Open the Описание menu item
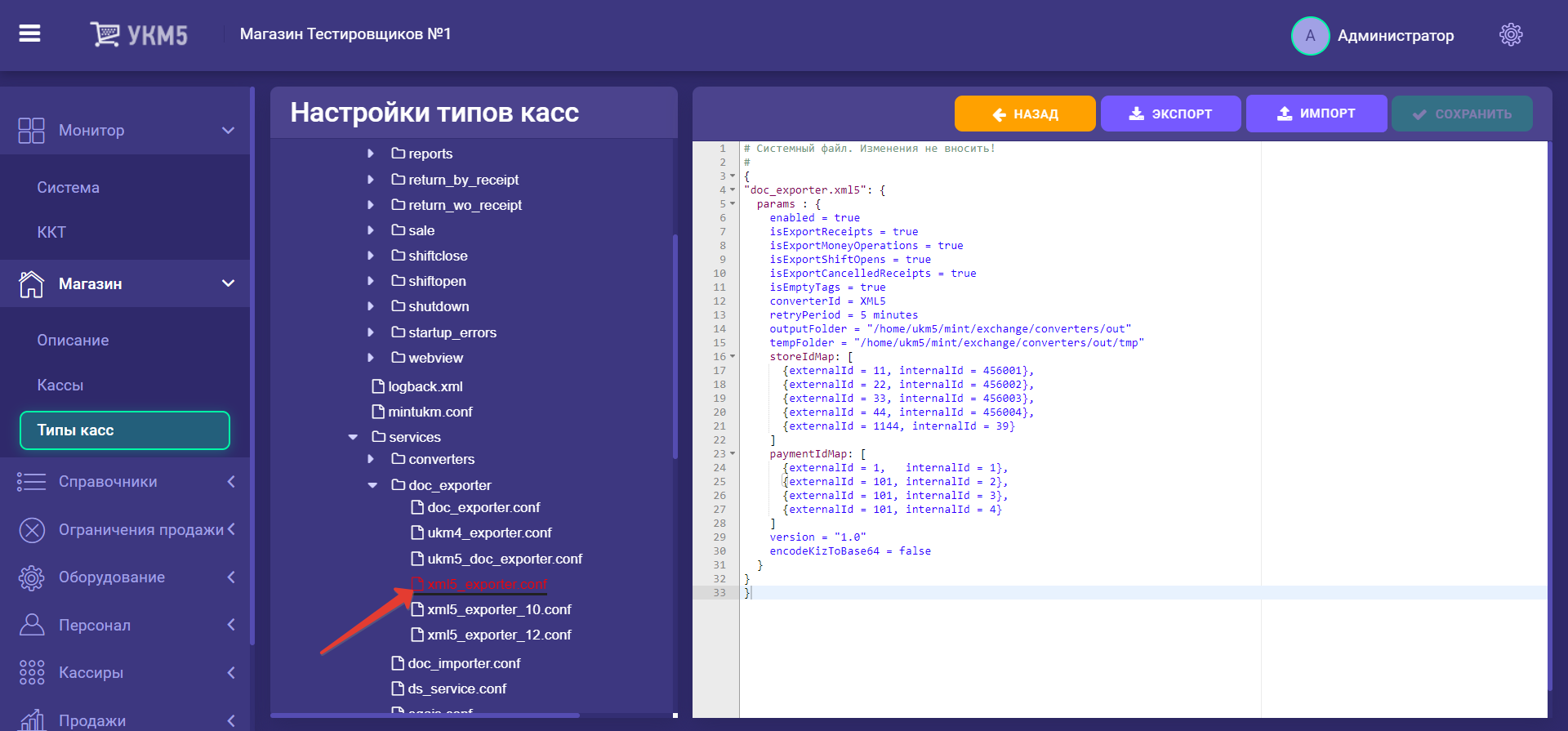Screen dimensions: 1568x731 [x=73, y=341]
